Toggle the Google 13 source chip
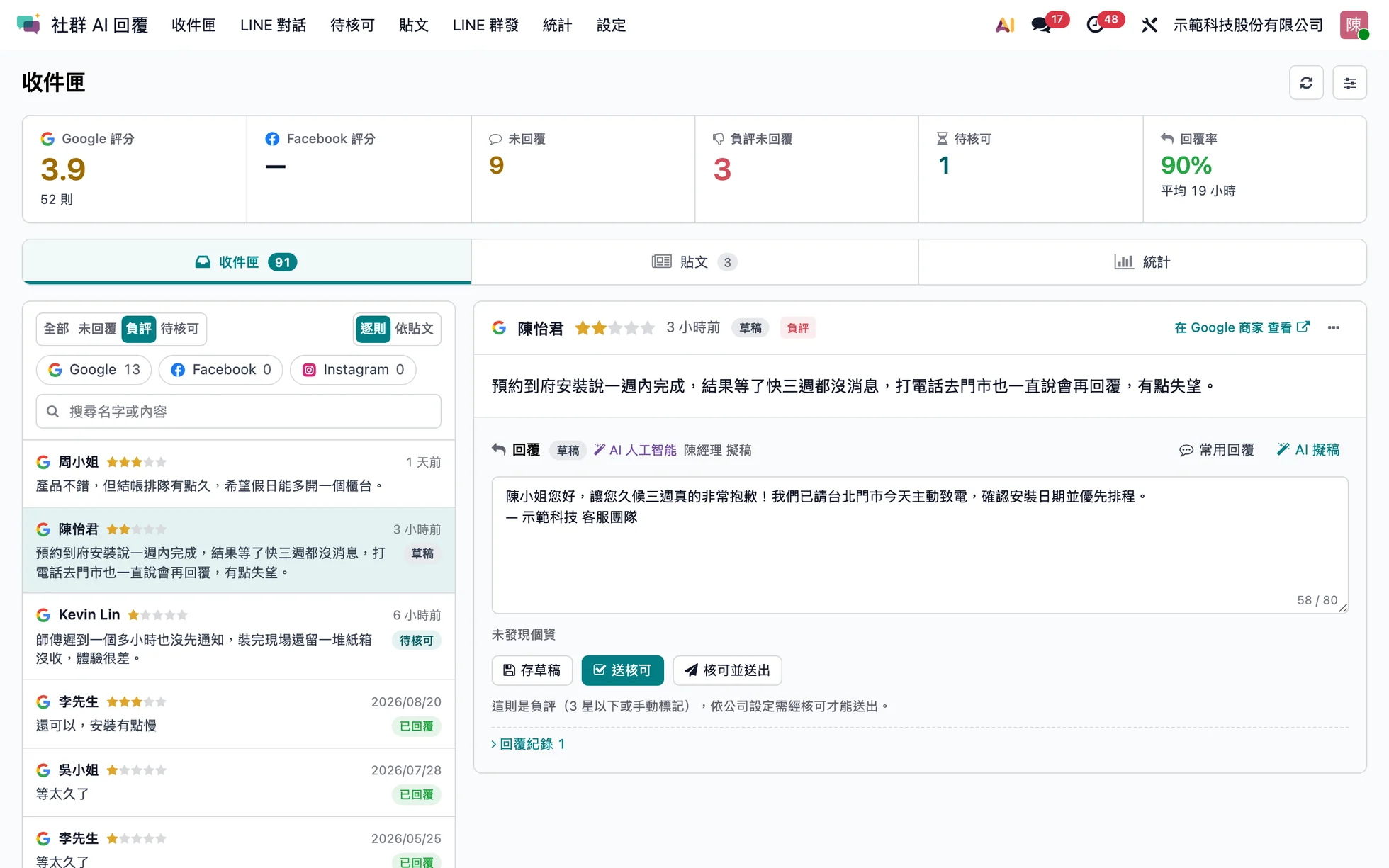 tap(94, 370)
